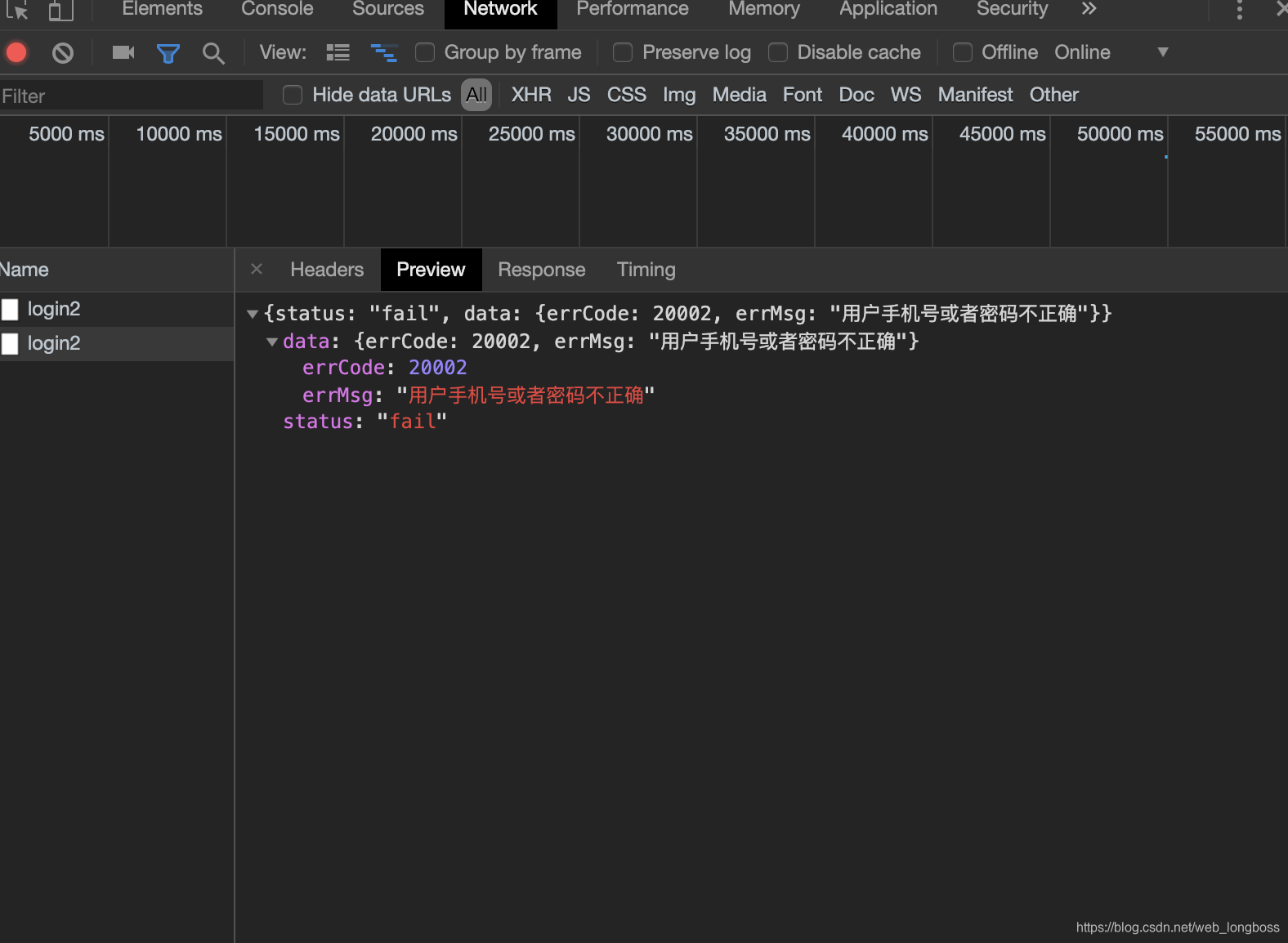The height and width of the screenshot is (943, 1288).
Task: Filter requests by XHR
Action: tap(531, 95)
